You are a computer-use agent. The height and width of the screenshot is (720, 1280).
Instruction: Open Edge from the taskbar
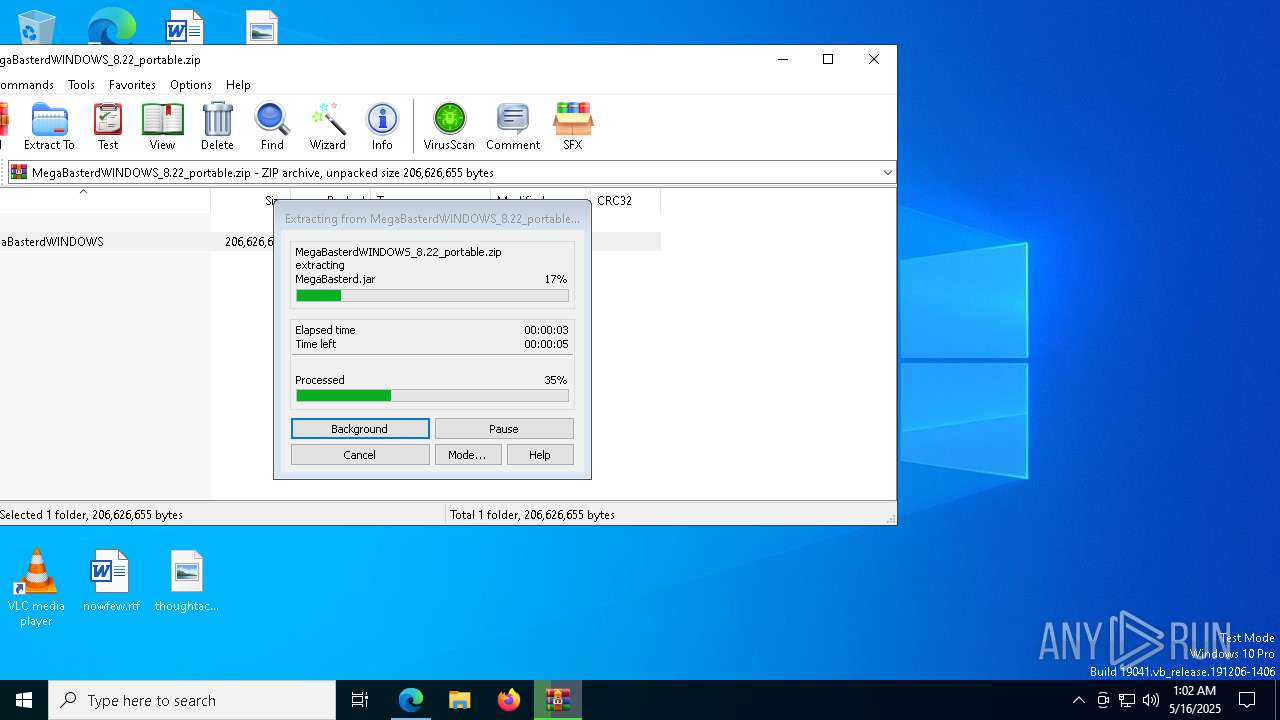[411, 700]
